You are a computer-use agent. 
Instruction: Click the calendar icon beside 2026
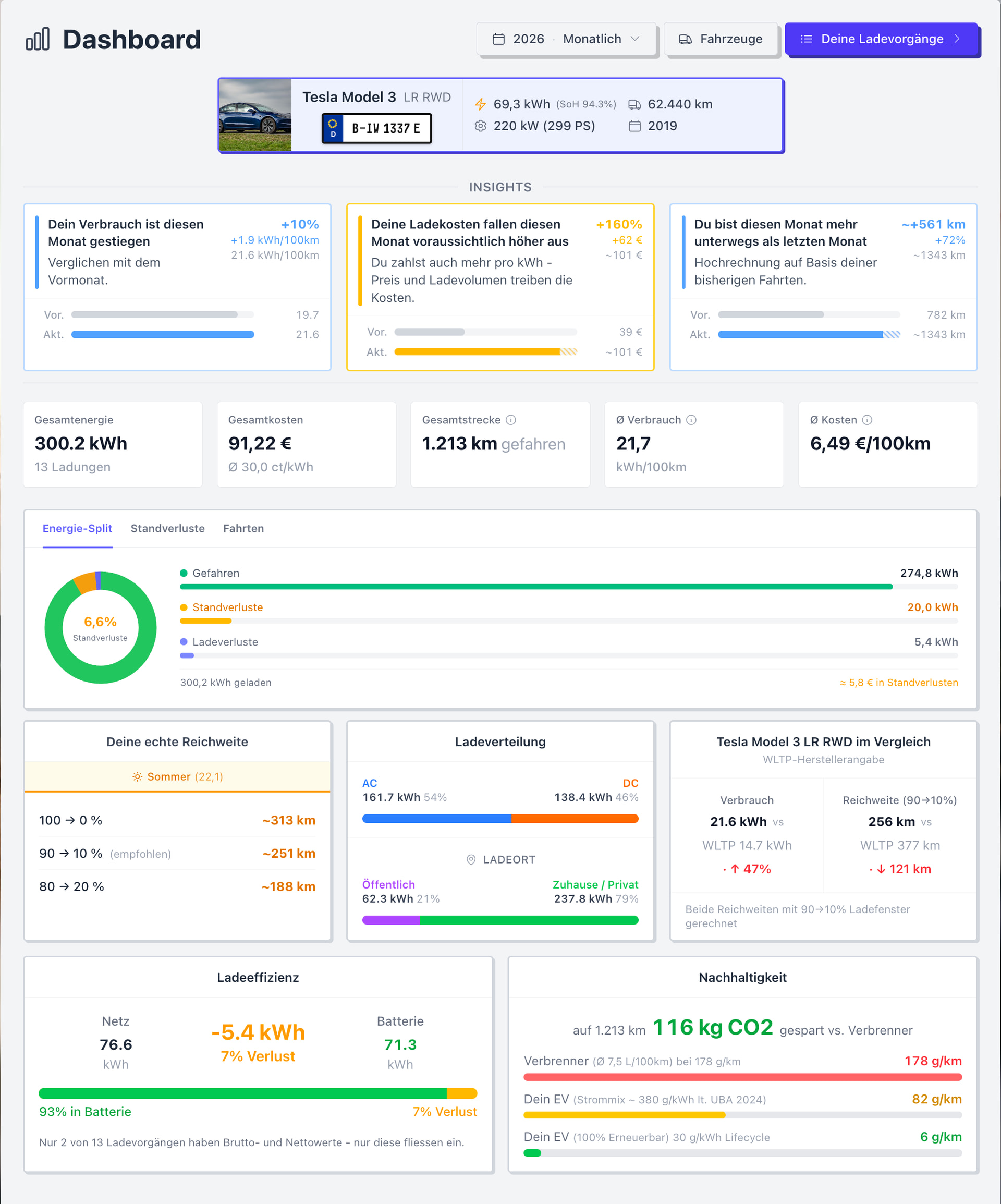point(499,39)
